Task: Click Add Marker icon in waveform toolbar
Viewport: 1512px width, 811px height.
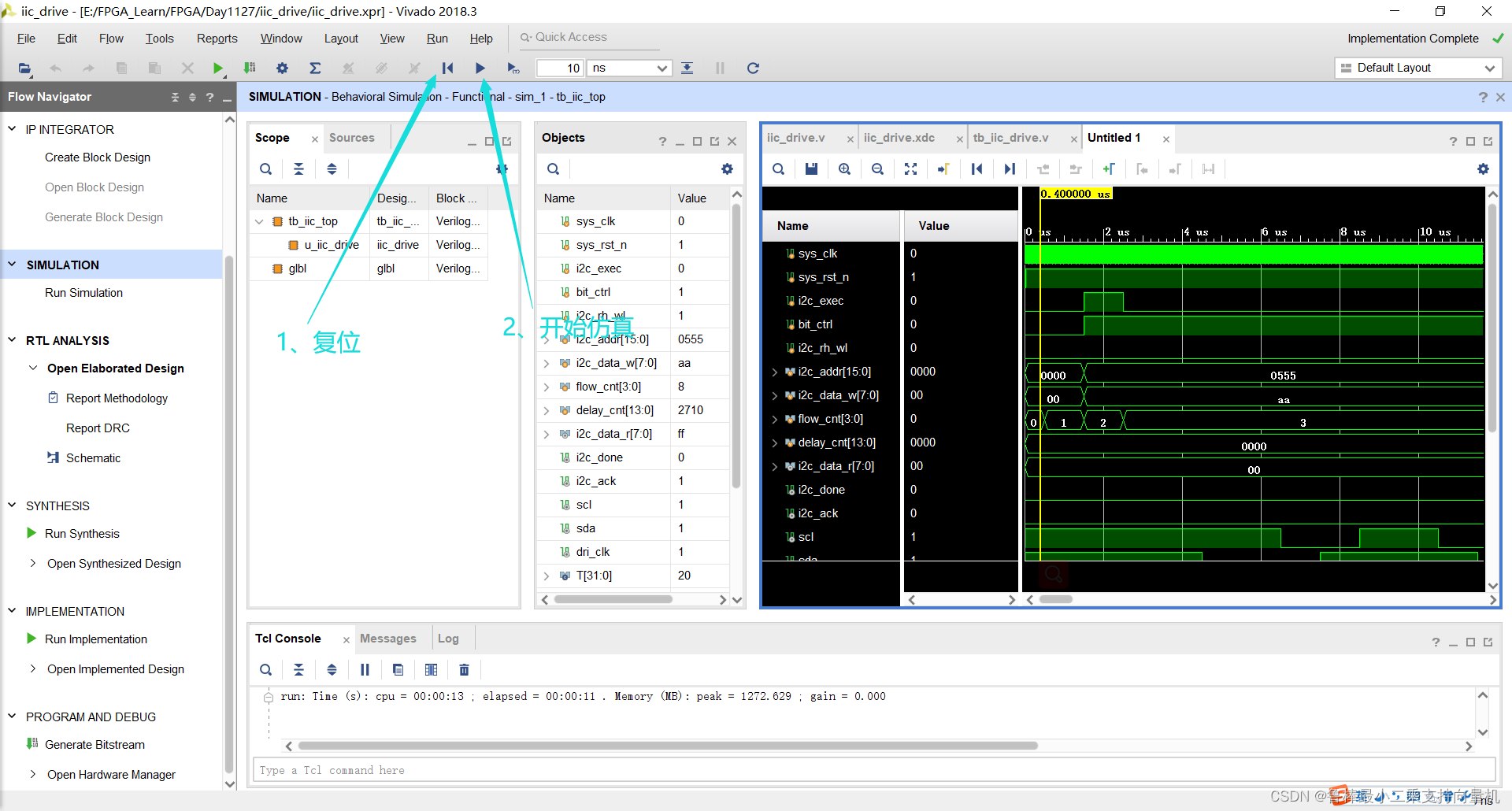Action: 1109,169
